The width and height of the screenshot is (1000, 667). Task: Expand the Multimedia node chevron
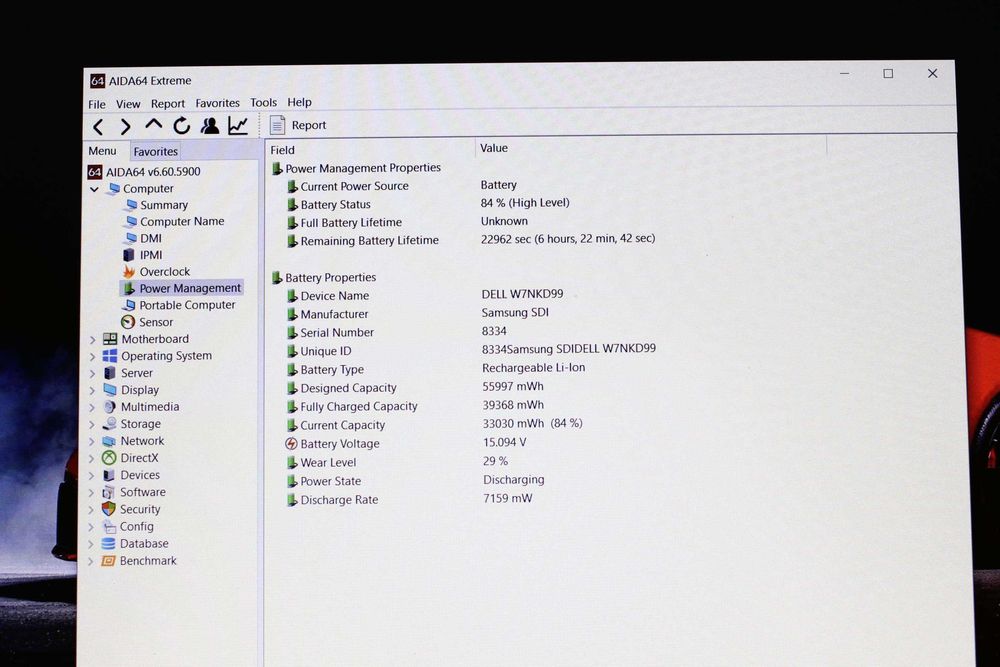tap(92, 407)
